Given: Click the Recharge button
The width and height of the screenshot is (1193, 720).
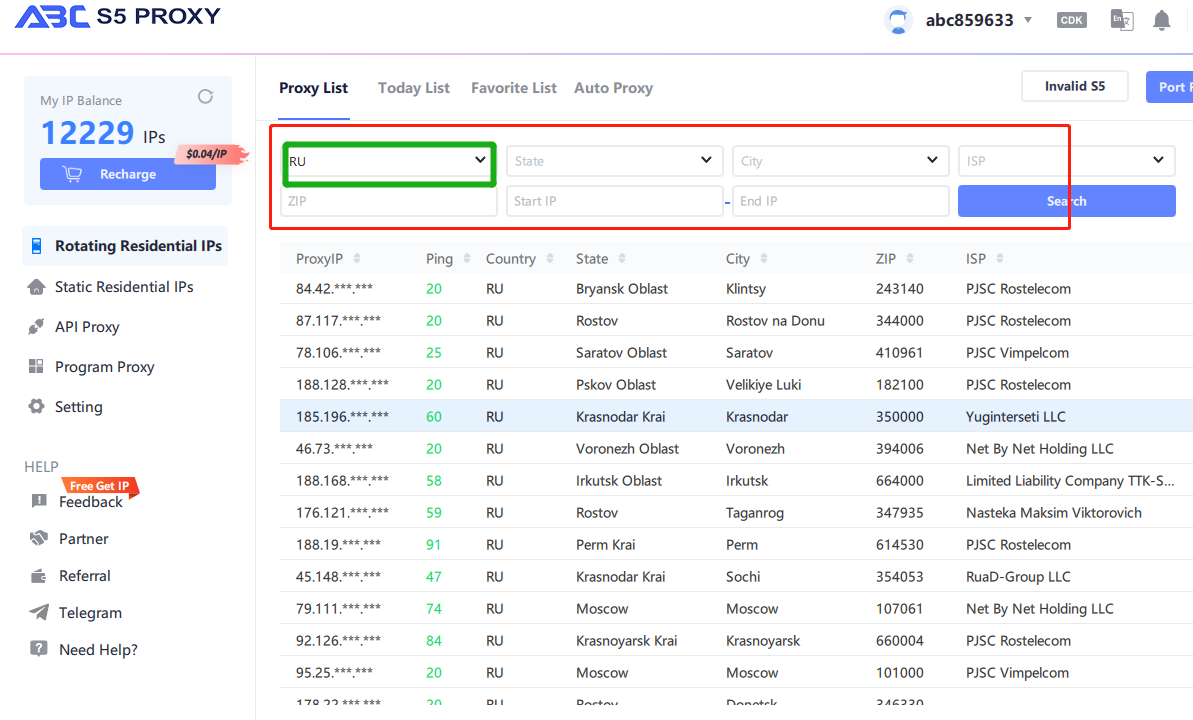Looking at the screenshot, I should click(x=128, y=174).
